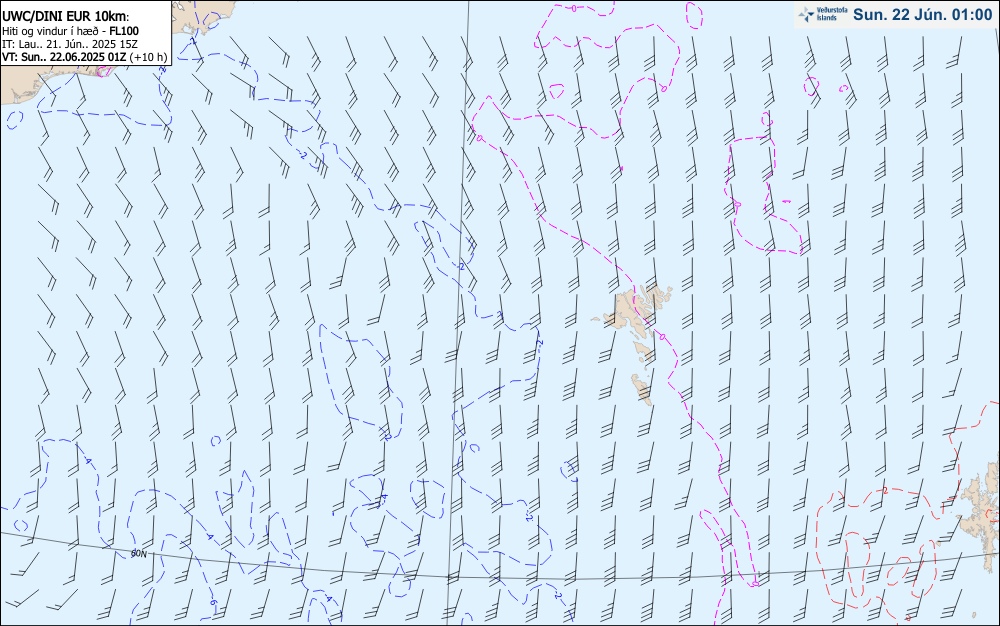The height and width of the screenshot is (626, 1000).
Task: Click the 'IT: Lau.. 21. Jún.. 2025 15Z' line
Action: click(70, 44)
